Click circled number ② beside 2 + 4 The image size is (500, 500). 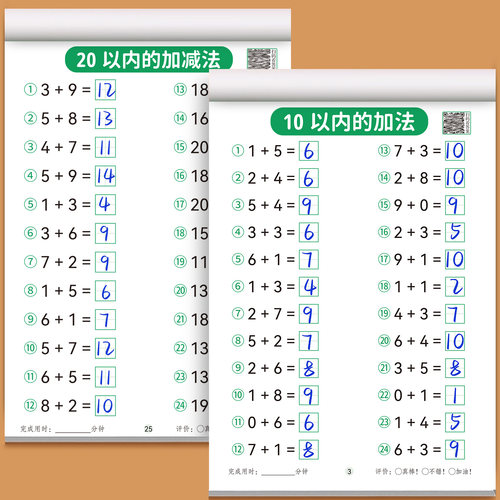click(x=238, y=178)
